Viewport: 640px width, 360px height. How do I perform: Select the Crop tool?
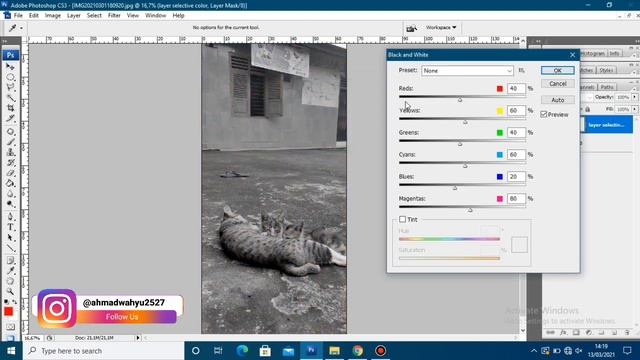(x=10, y=108)
